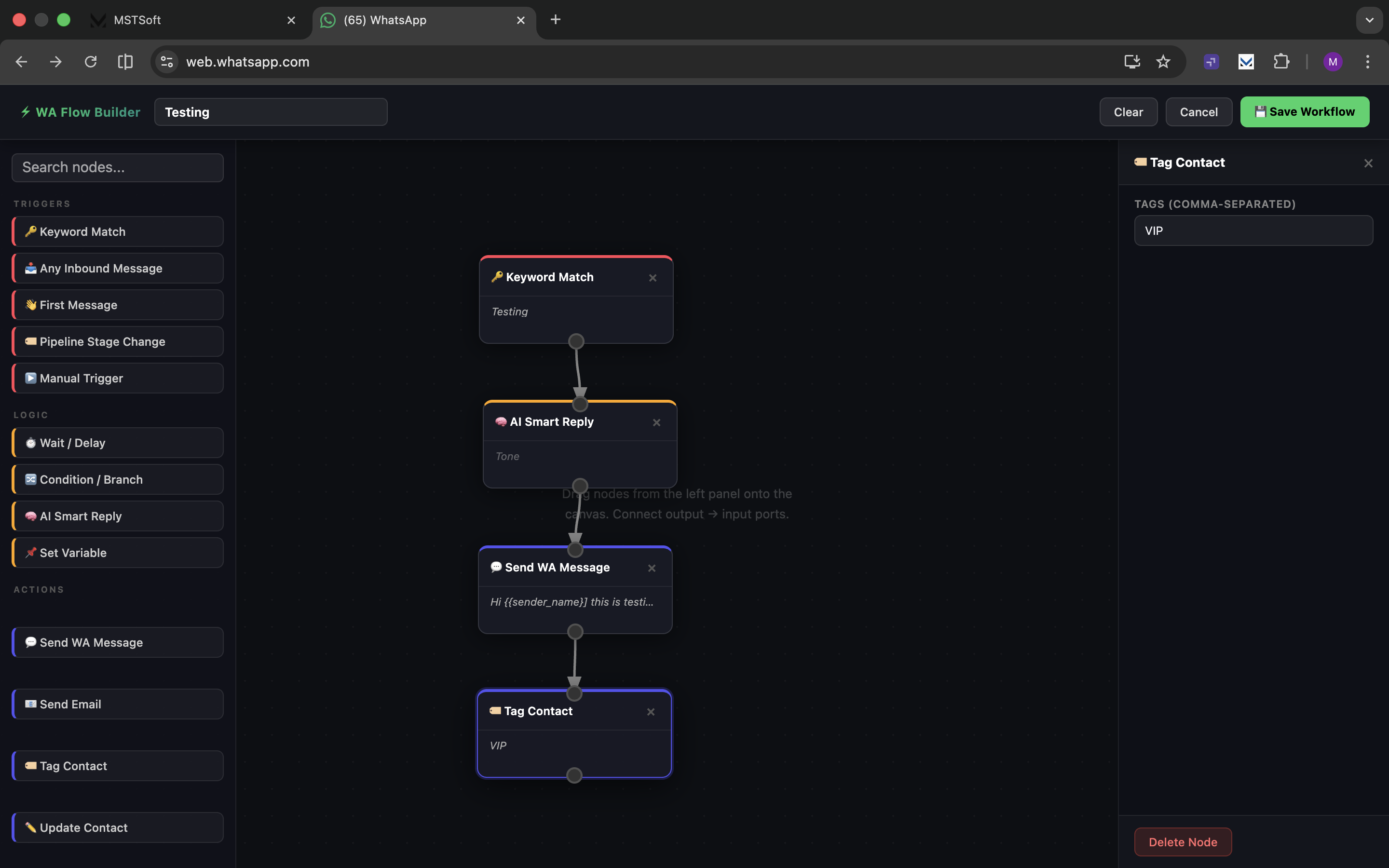The height and width of the screenshot is (868, 1389).
Task: Click the output port of Tag Contact node
Action: pos(574,775)
